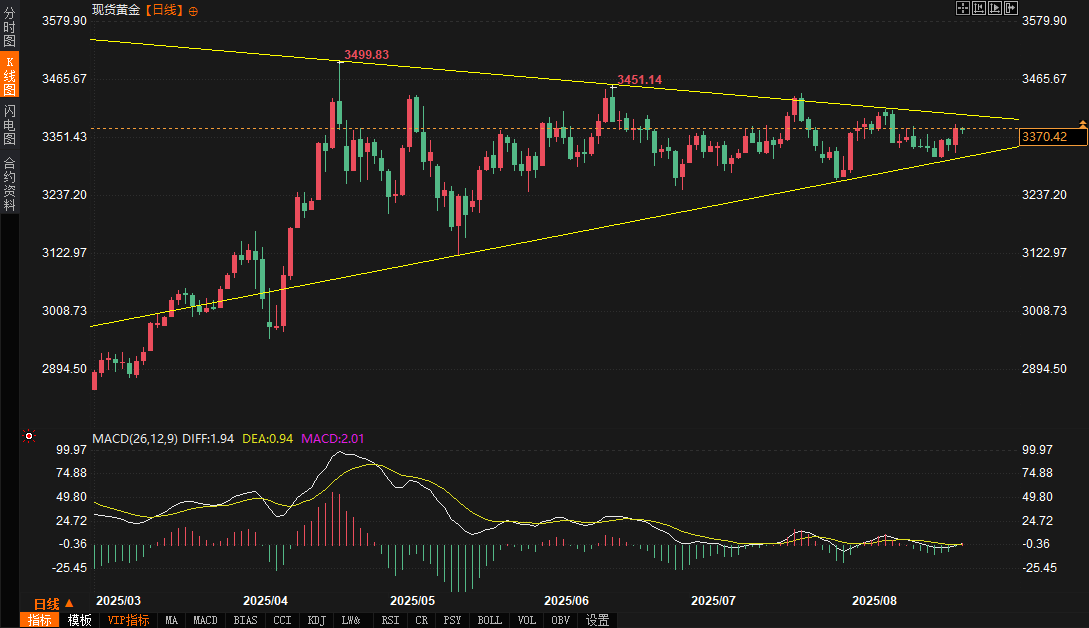Click the 【日线】 period label in the title
This screenshot has width=1089, height=628.
pyautogui.click(x=164, y=10)
